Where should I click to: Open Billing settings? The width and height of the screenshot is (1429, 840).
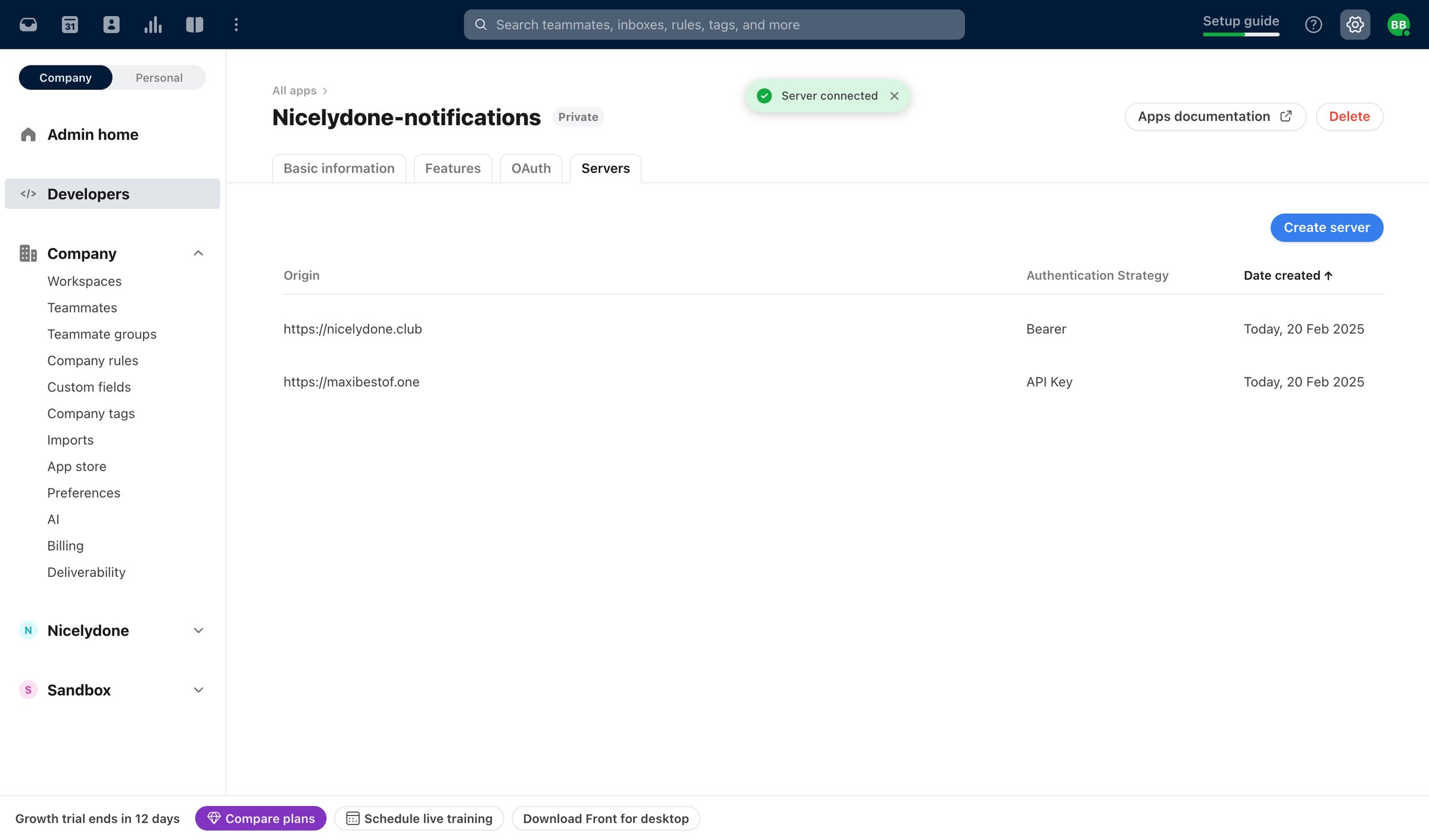pos(65,546)
